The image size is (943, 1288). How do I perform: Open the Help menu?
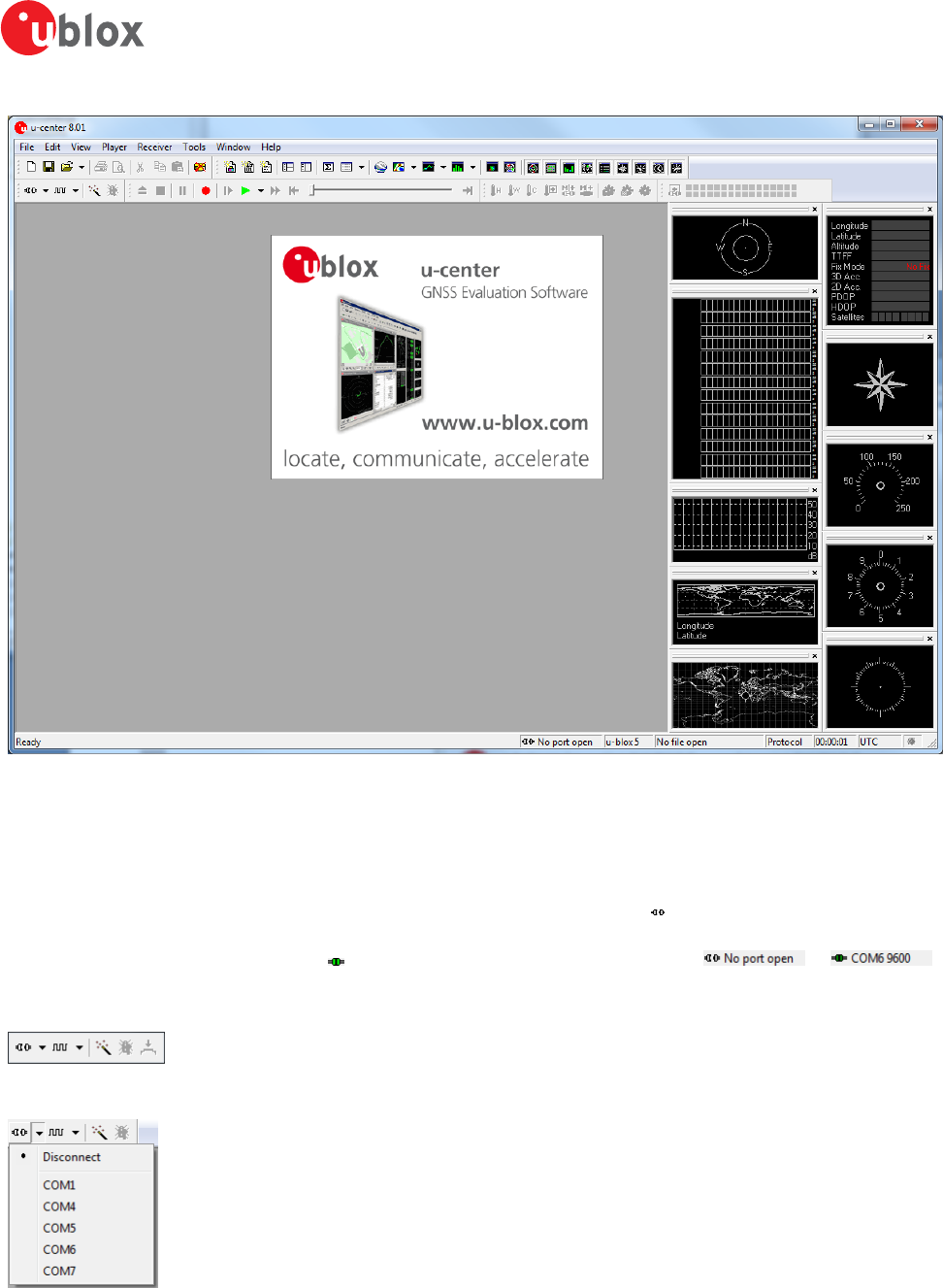[271, 148]
